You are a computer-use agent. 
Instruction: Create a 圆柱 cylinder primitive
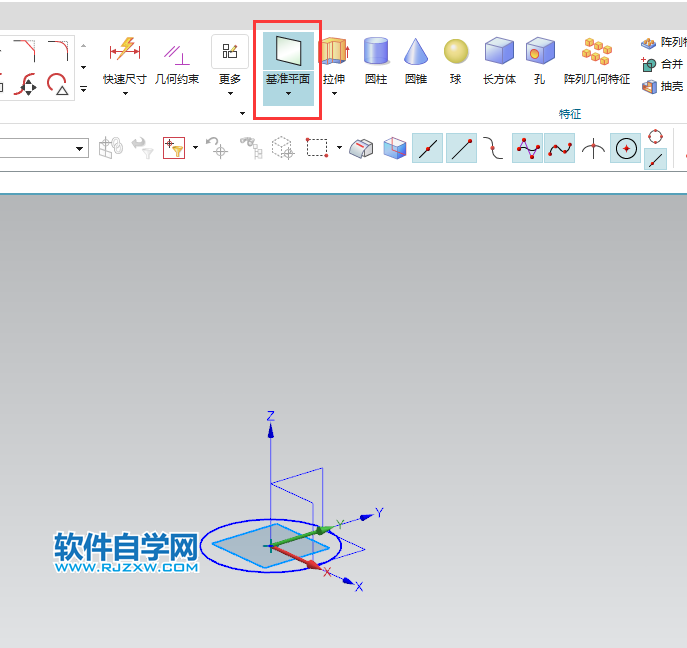[x=376, y=60]
